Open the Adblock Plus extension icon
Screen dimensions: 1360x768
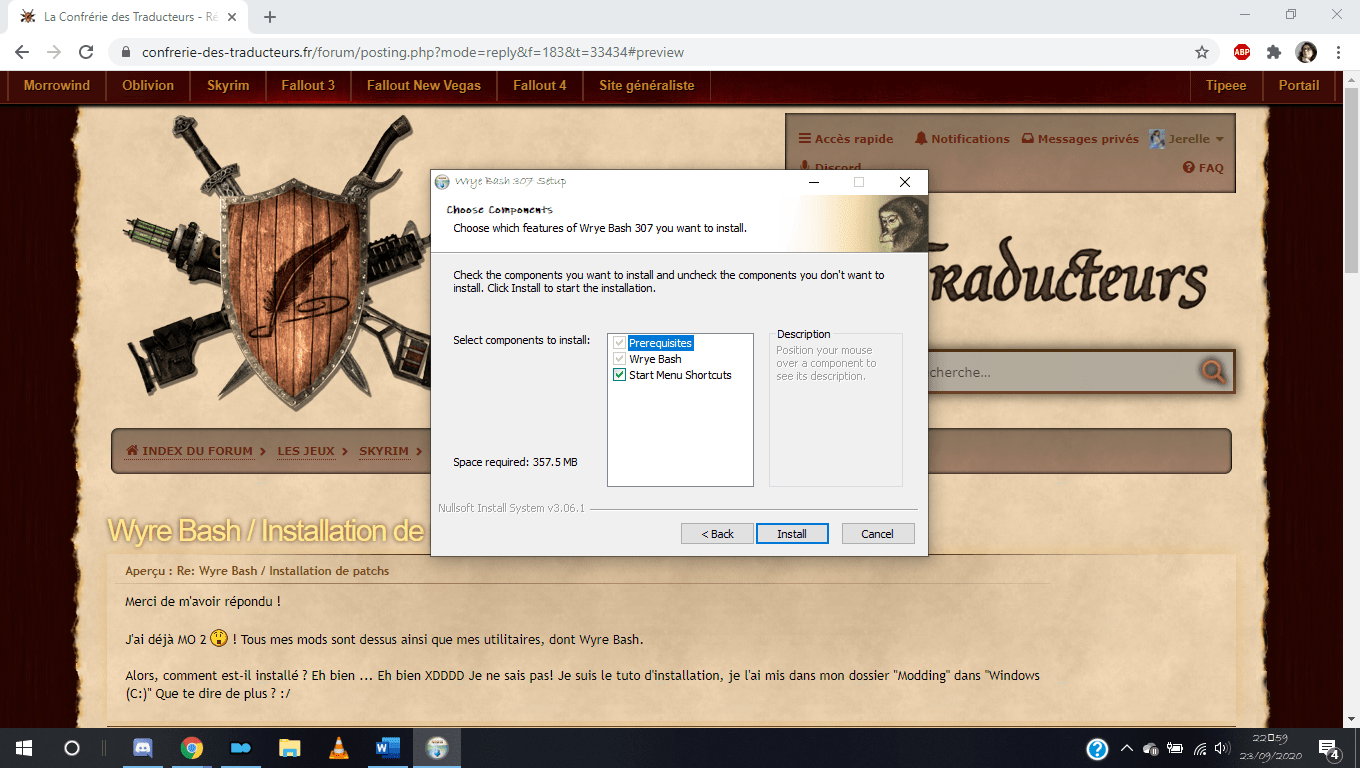[x=1242, y=52]
